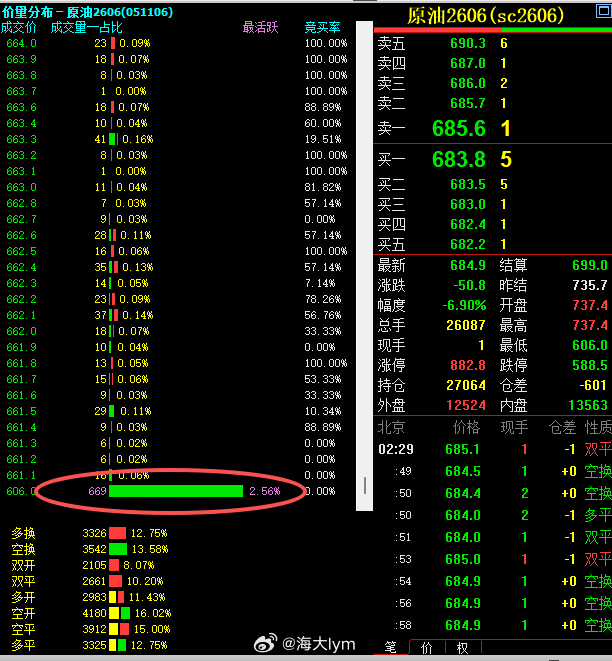Click the 买二 bid price 683.5
This screenshot has height=661, width=612.
point(468,184)
